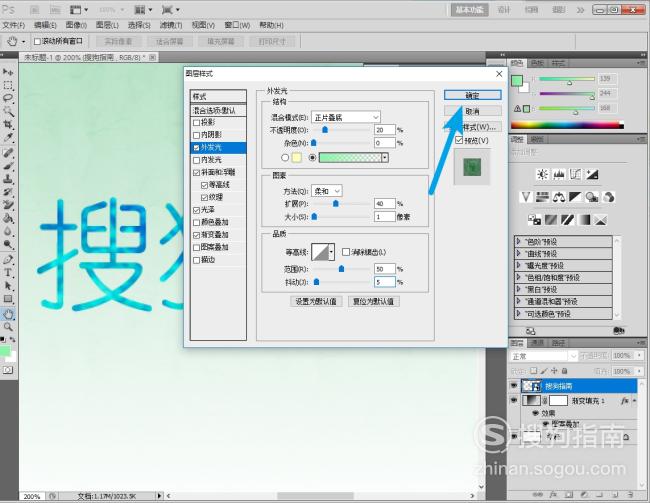650x503 pixels.
Task: Open the 等高线 contour picker arrow
Action: [x=331, y=252]
